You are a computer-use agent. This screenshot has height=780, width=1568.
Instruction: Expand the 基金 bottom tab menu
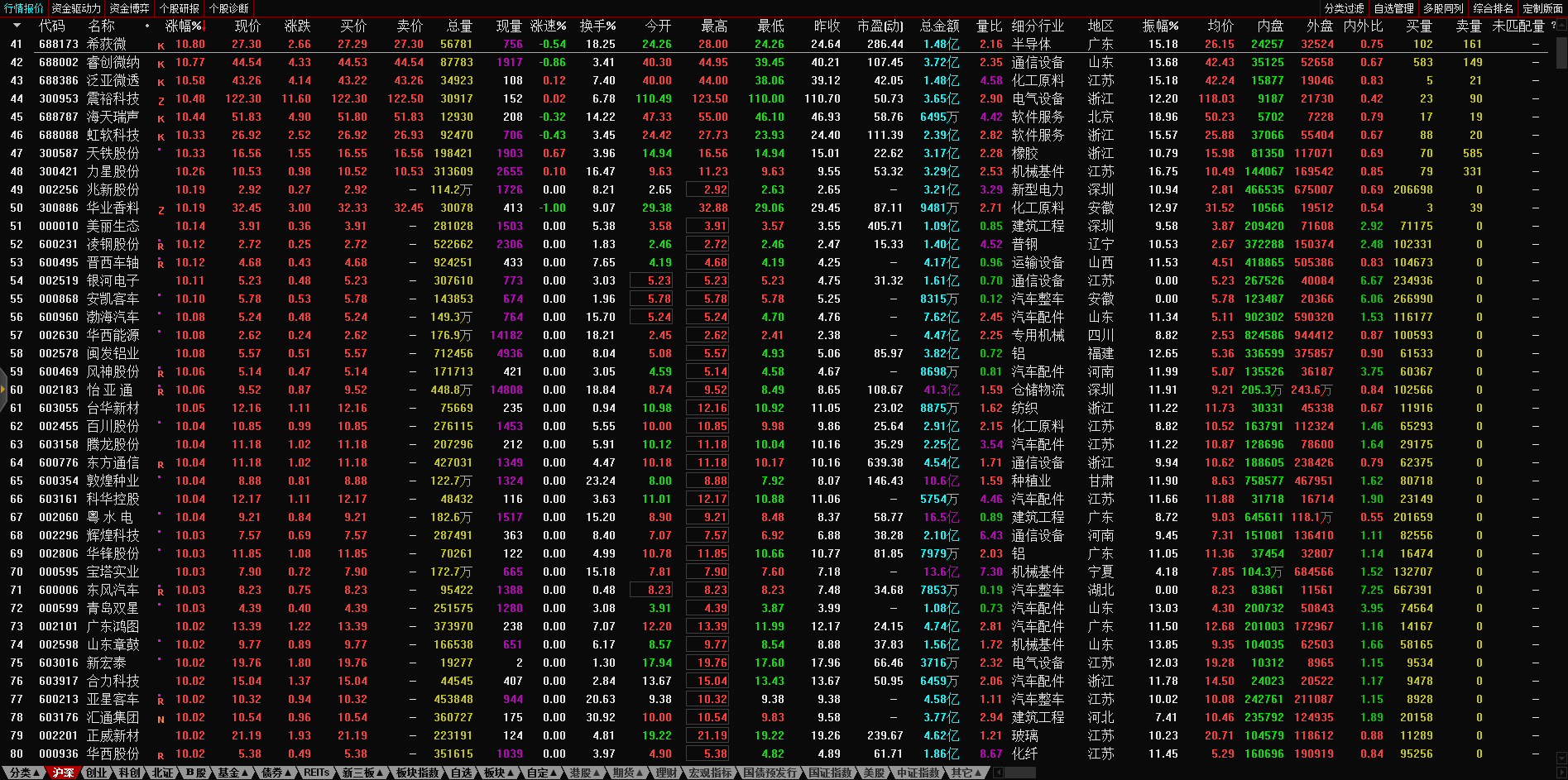(233, 773)
